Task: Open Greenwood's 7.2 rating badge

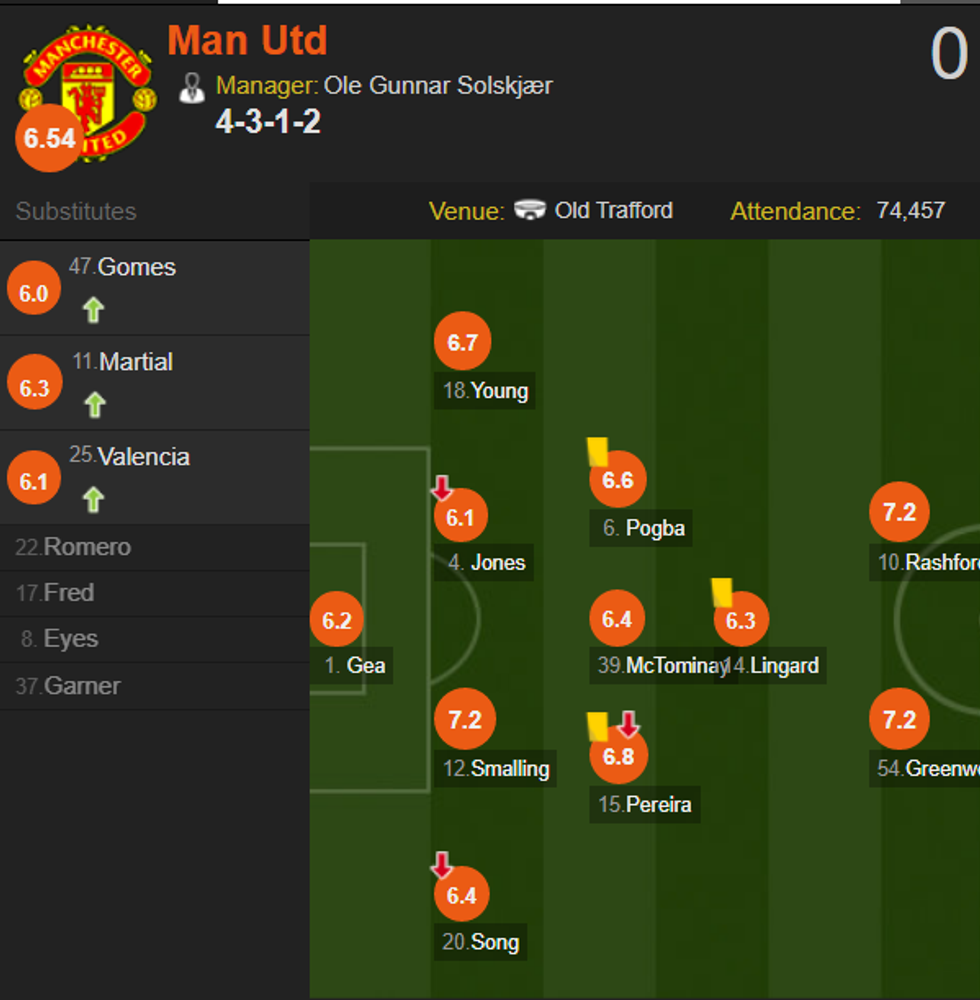Action: (899, 719)
